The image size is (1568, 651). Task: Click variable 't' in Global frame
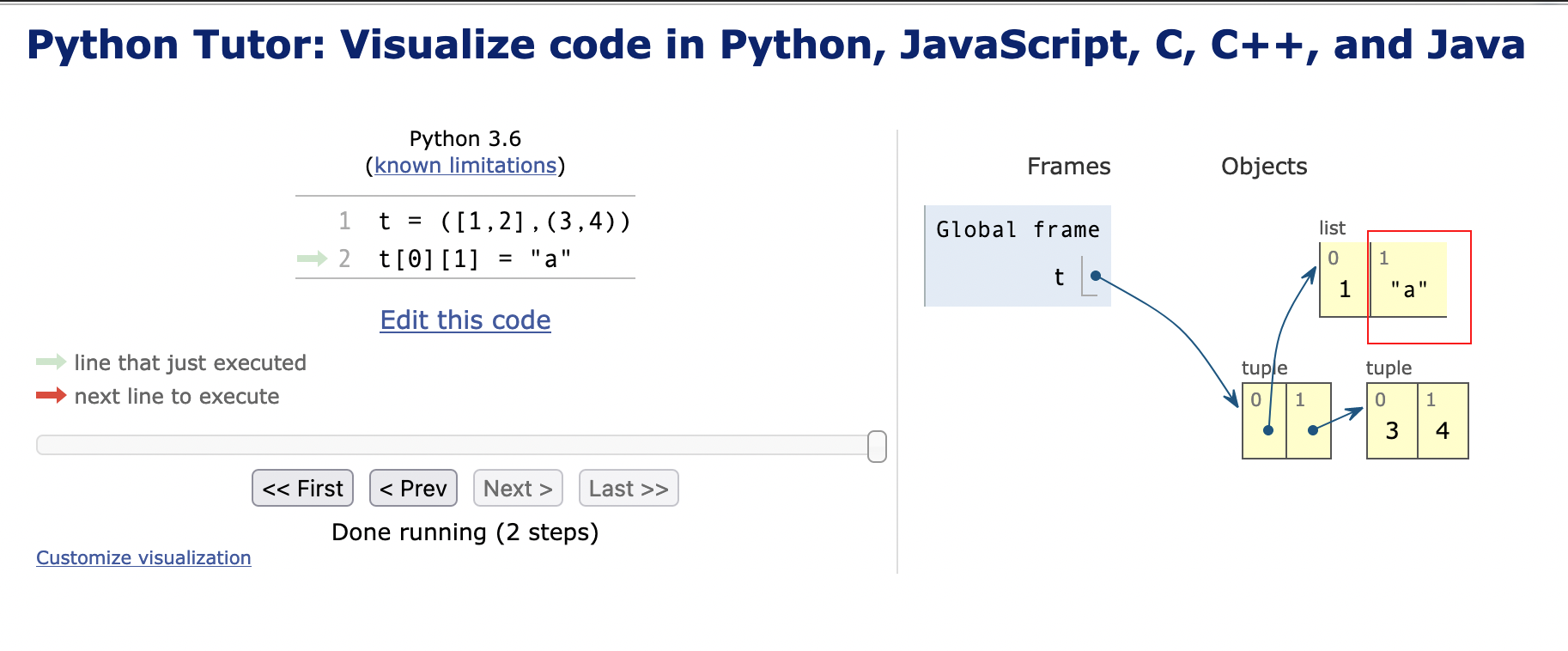(1059, 277)
